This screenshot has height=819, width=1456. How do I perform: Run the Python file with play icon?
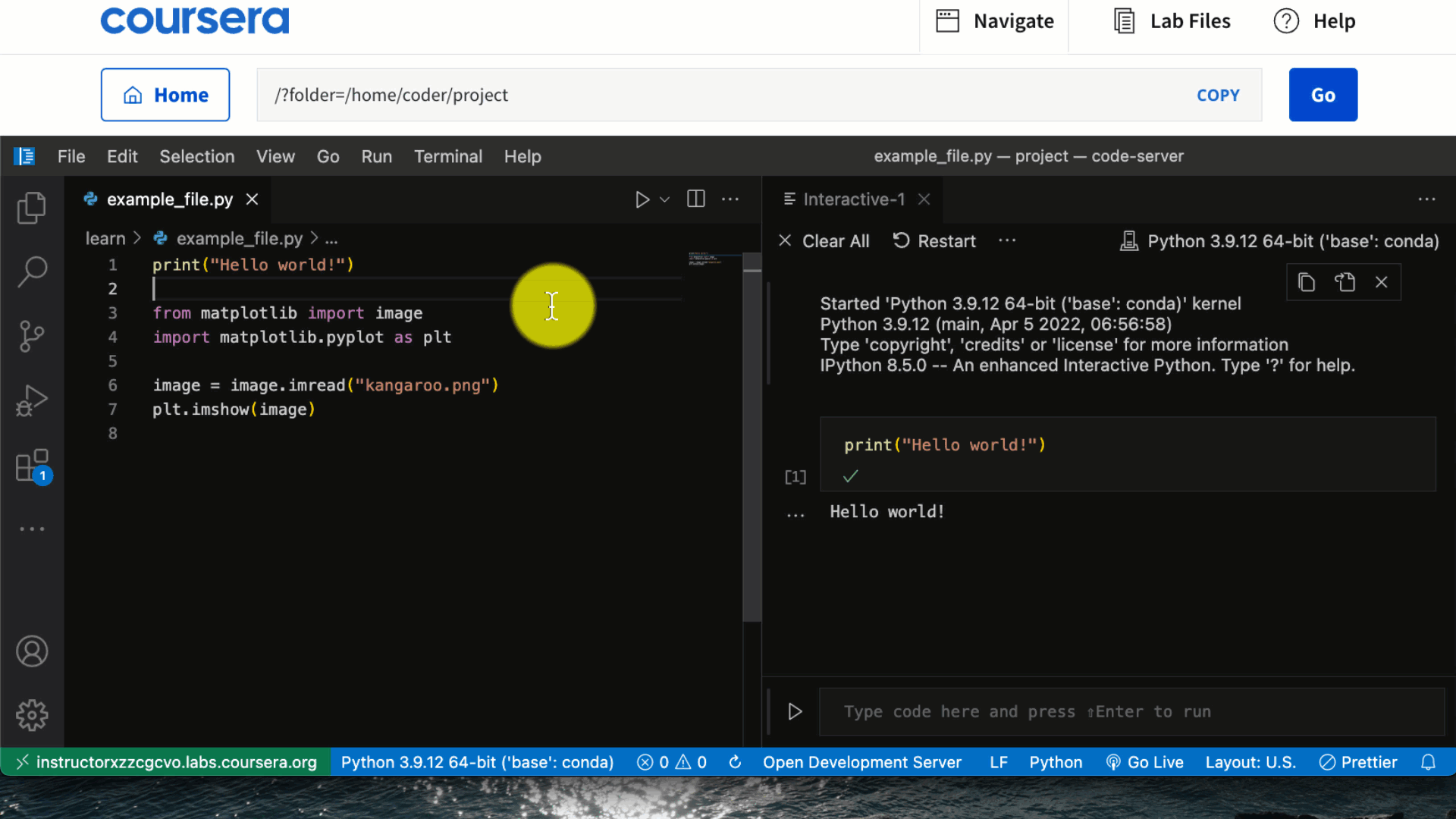click(x=642, y=199)
